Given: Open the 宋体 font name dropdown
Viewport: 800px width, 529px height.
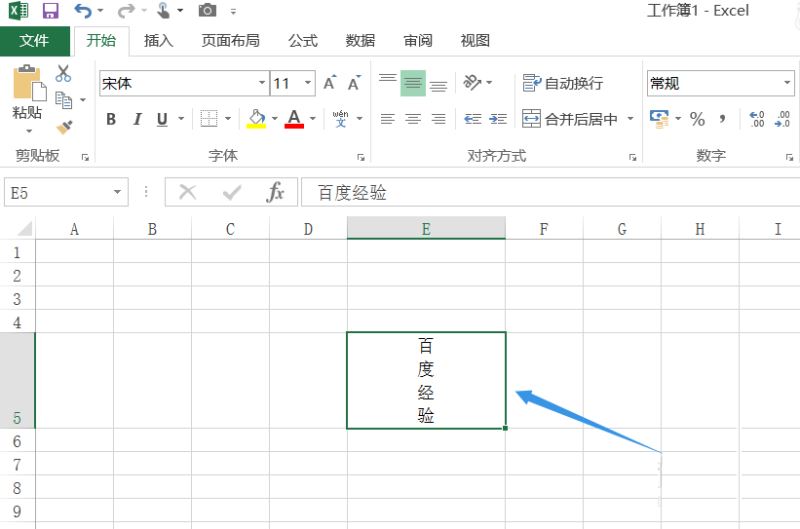Looking at the screenshot, I should pyautogui.click(x=262, y=84).
